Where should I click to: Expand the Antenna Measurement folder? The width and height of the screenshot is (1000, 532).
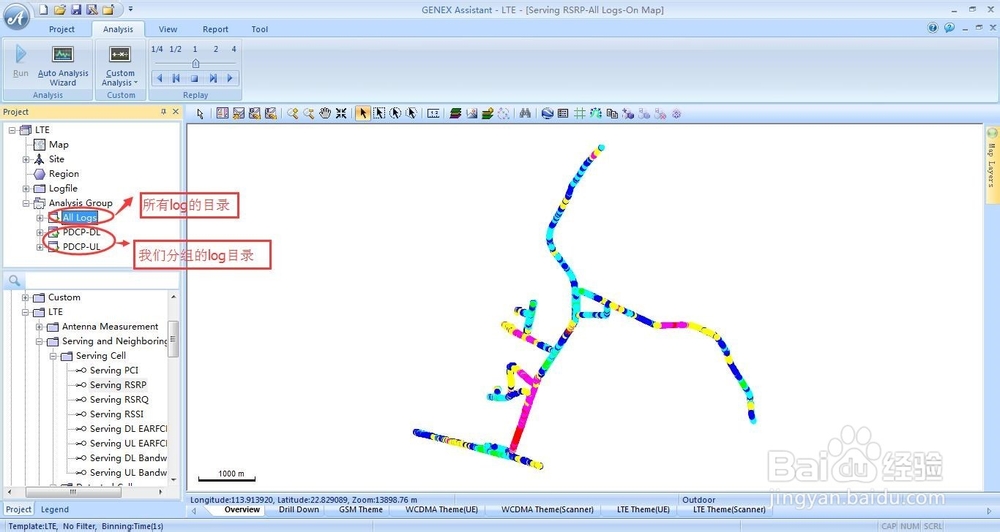pos(40,327)
